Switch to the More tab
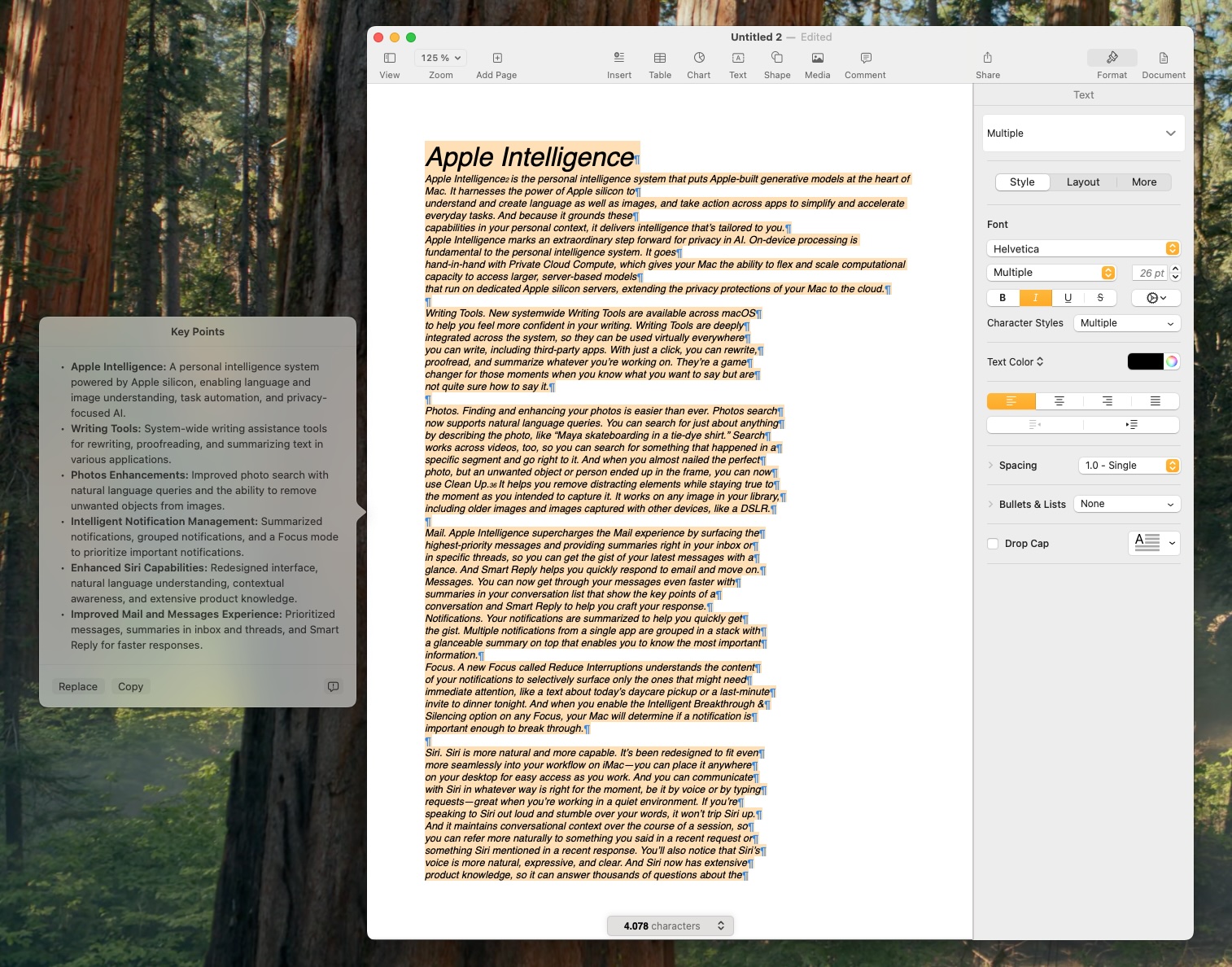This screenshot has height=967, width=1232. (x=1143, y=182)
